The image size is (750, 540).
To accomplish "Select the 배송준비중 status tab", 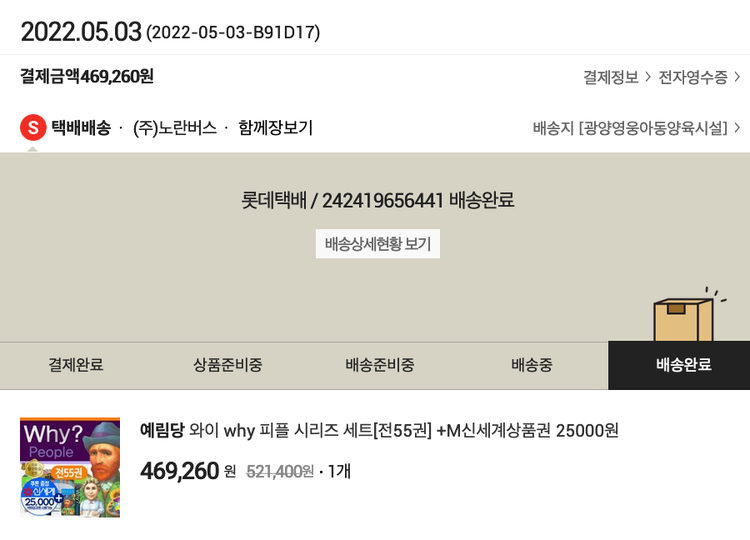I will point(380,365).
